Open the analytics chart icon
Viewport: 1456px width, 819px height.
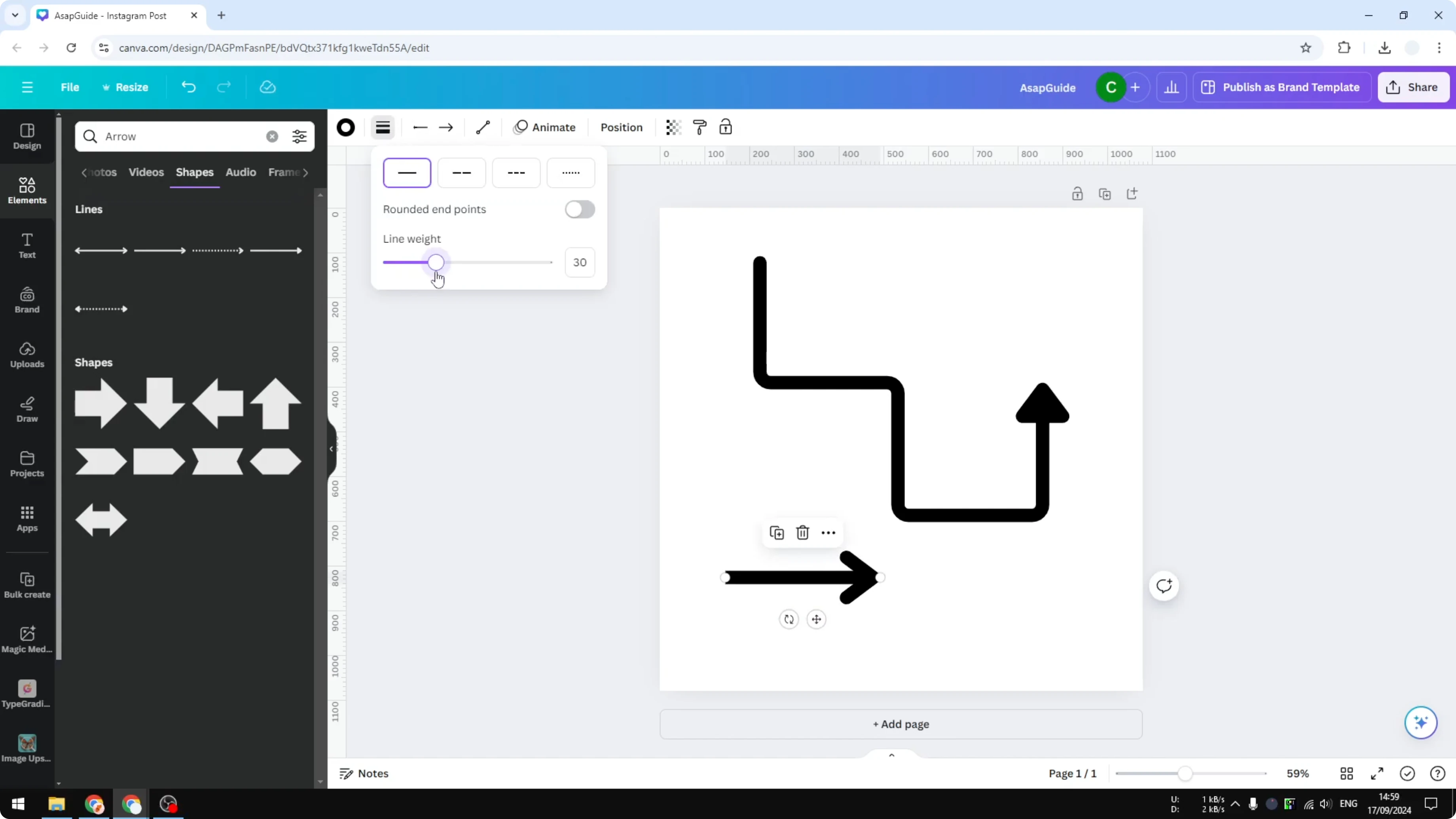point(1171,87)
